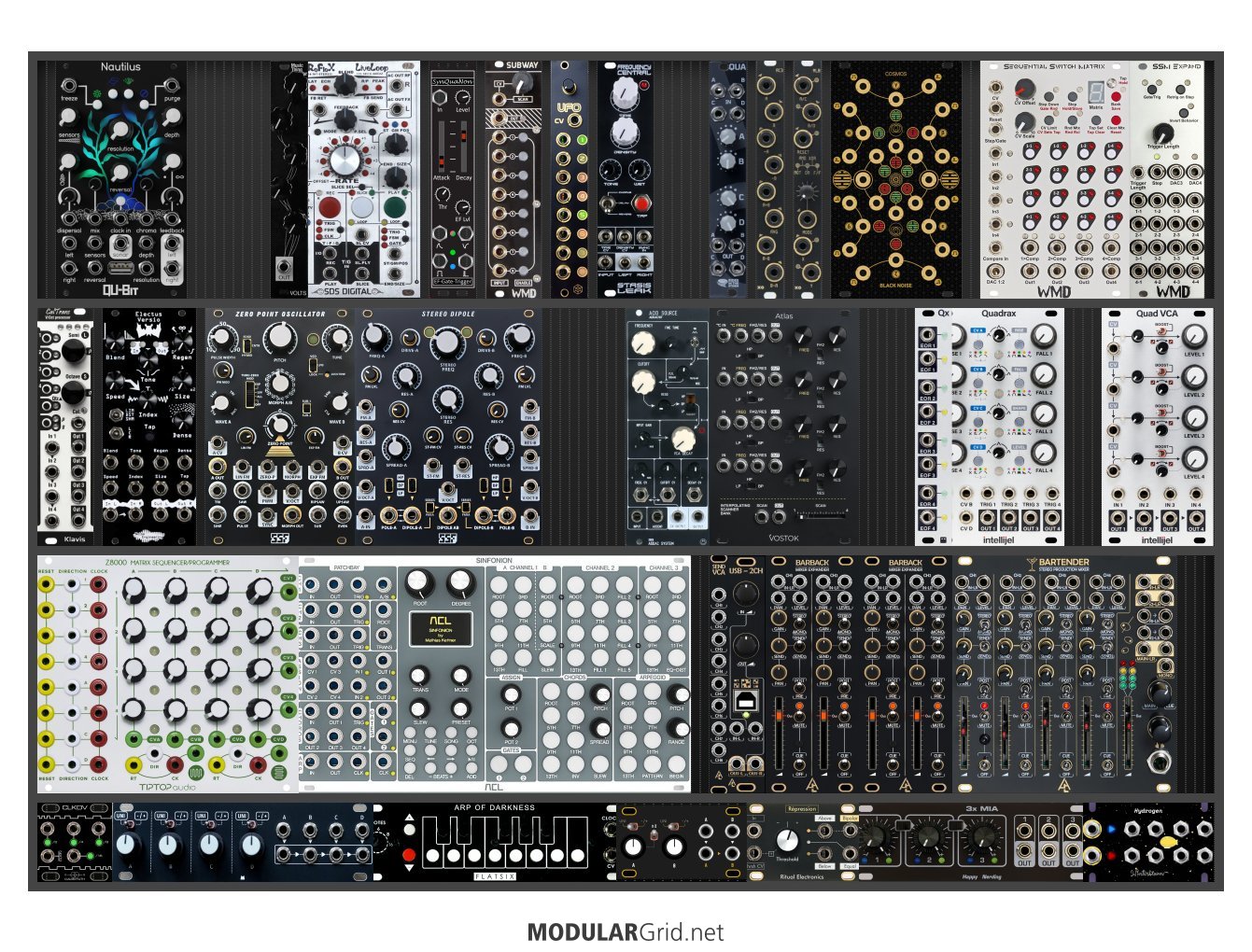This screenshot has height=952, width=1252.
Task: Adjust the Trigger Length knob on SSM Expand
Action: click(x=1163, y=133)
